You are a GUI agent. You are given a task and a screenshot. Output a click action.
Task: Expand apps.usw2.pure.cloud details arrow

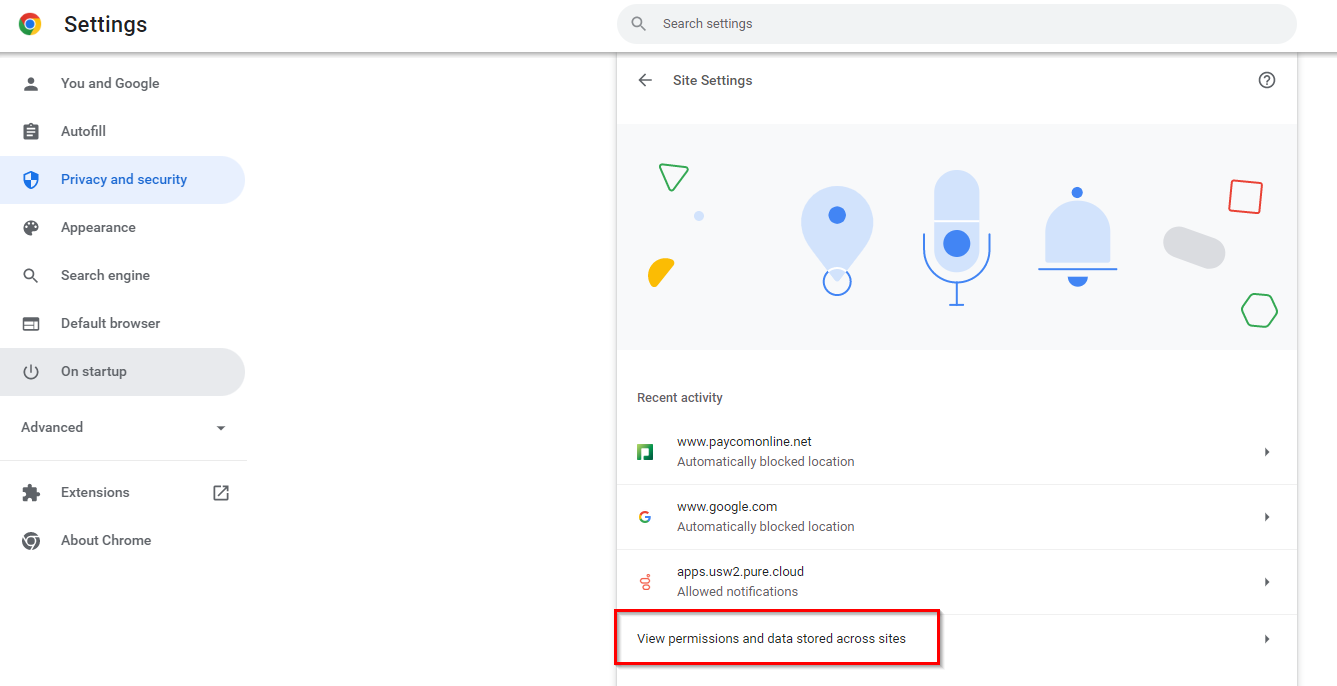[x=1266, y=582]
